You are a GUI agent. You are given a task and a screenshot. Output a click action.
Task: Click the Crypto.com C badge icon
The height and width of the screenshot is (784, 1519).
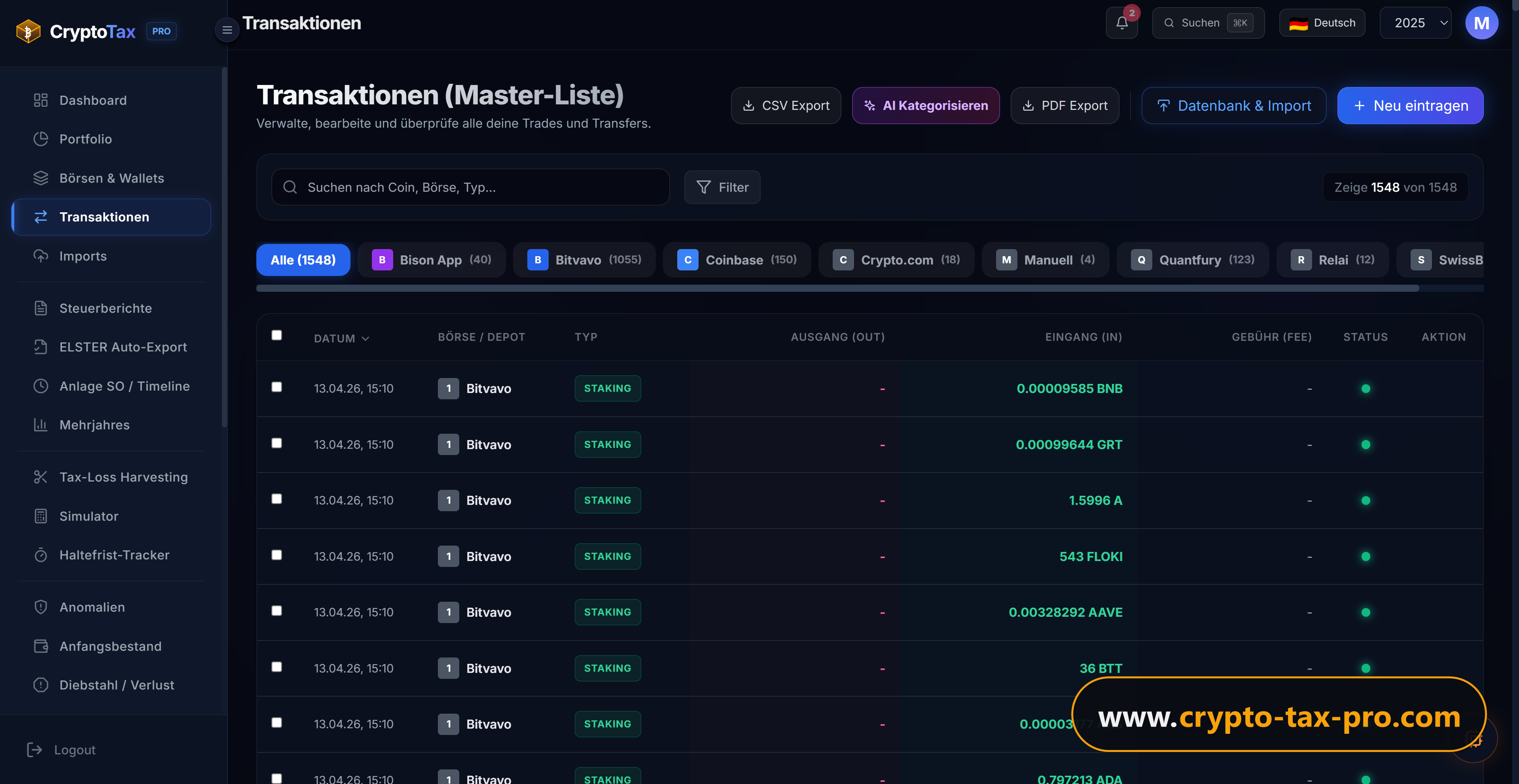point(843,260)
